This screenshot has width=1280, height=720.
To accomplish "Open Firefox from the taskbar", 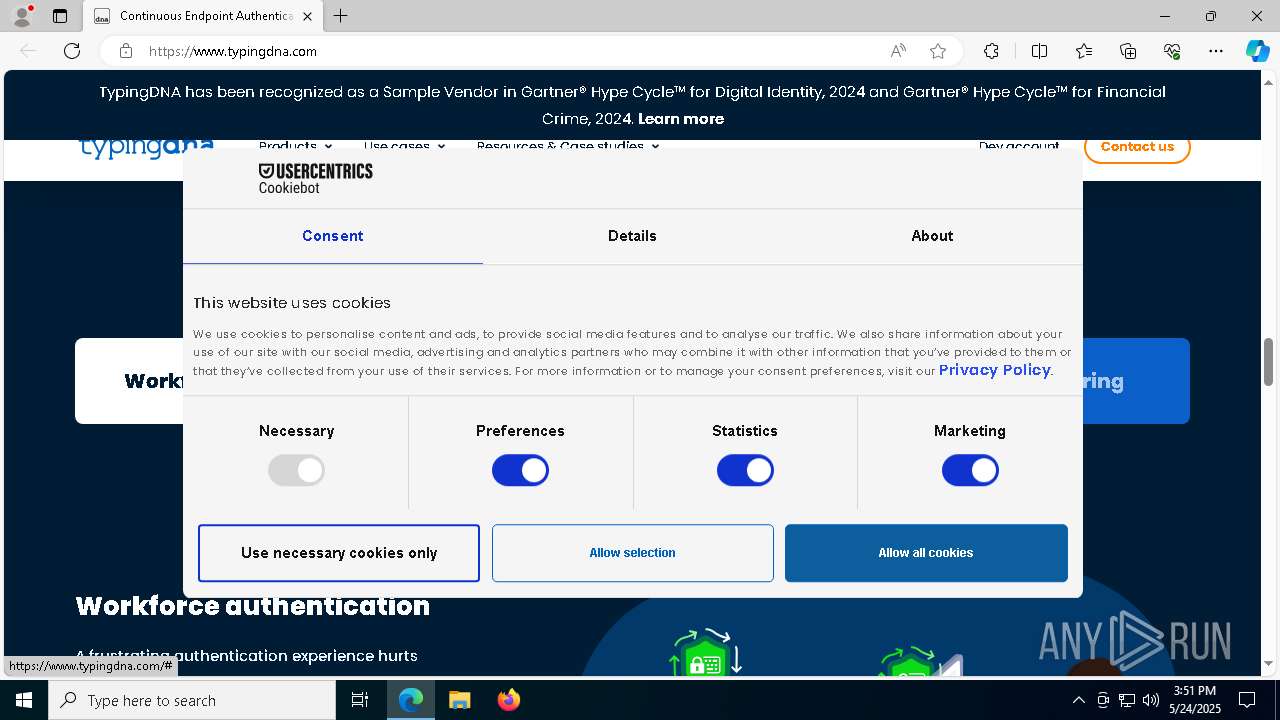I will pyautogui.click(x=508, y=700).
